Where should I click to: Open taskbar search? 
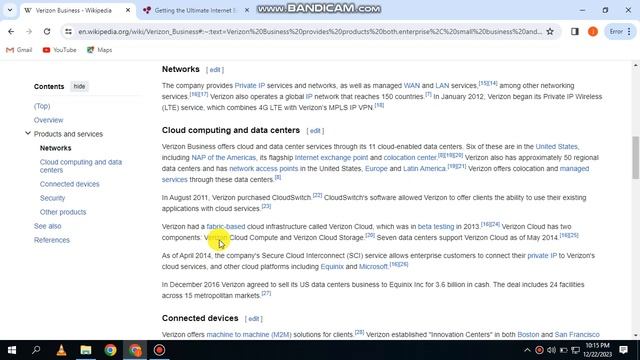36,350
